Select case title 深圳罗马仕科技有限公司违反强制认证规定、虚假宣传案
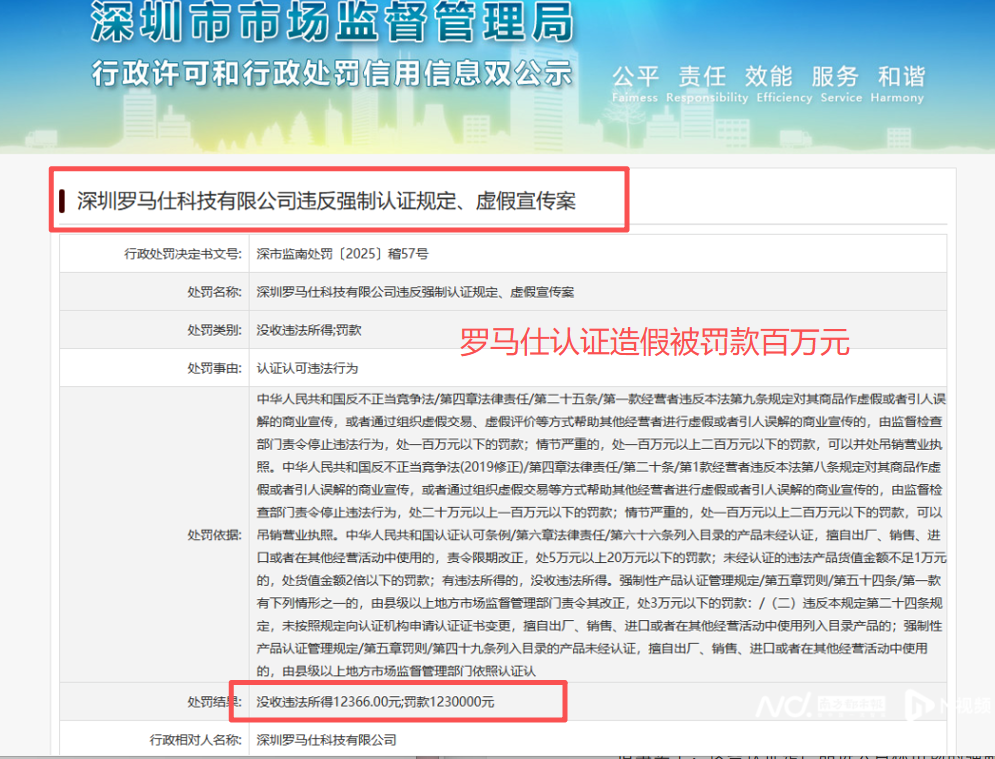The image size is (995, 759). point(326,201)
